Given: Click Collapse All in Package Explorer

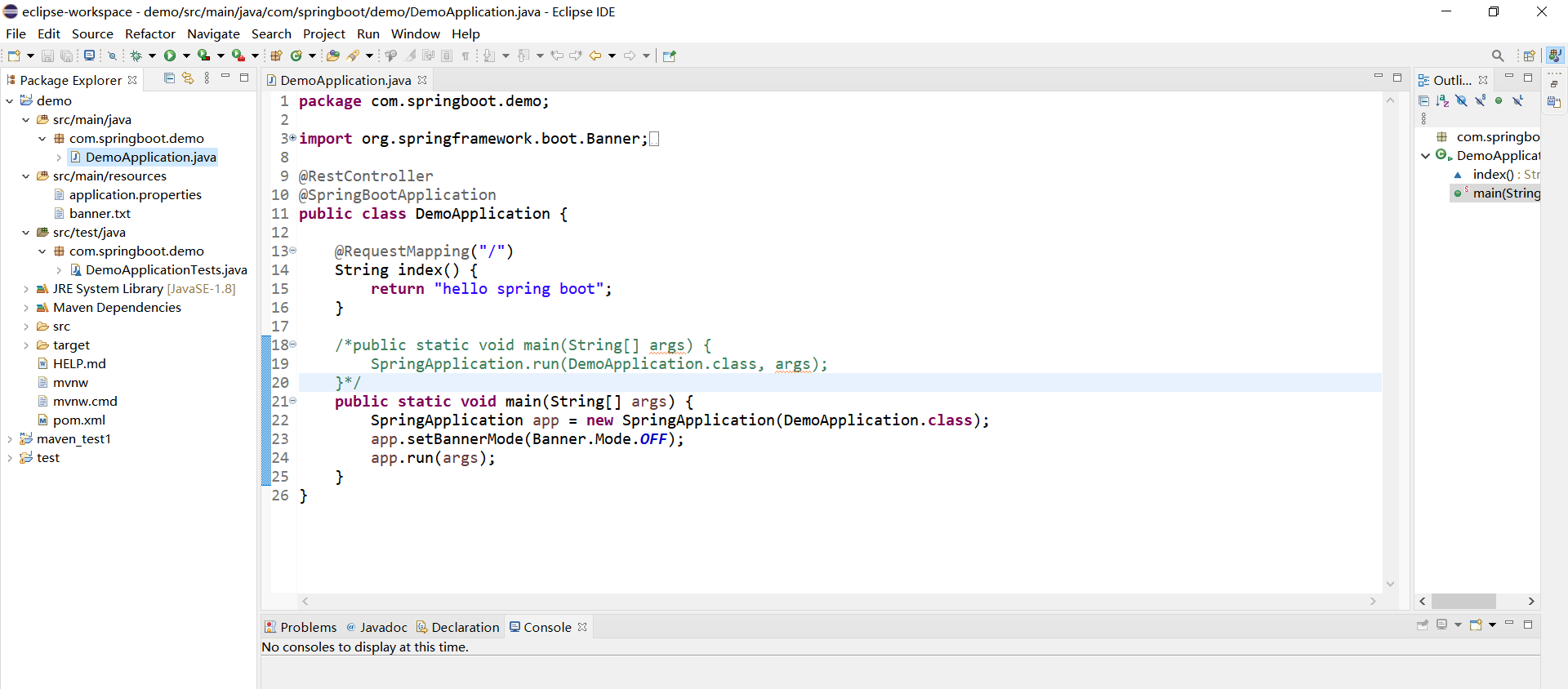Looking at the screenshot, I should tap(169, 78).
